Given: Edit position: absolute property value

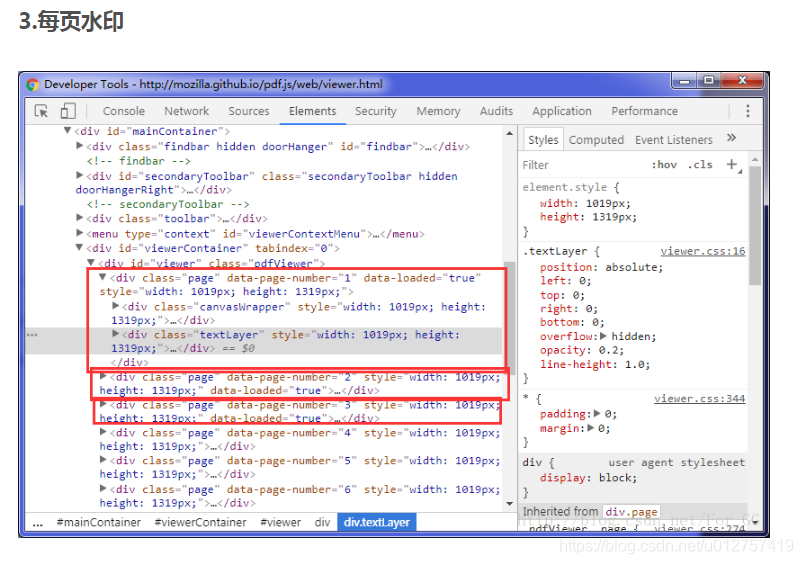Looking at the screenshot, I should 633,267.
